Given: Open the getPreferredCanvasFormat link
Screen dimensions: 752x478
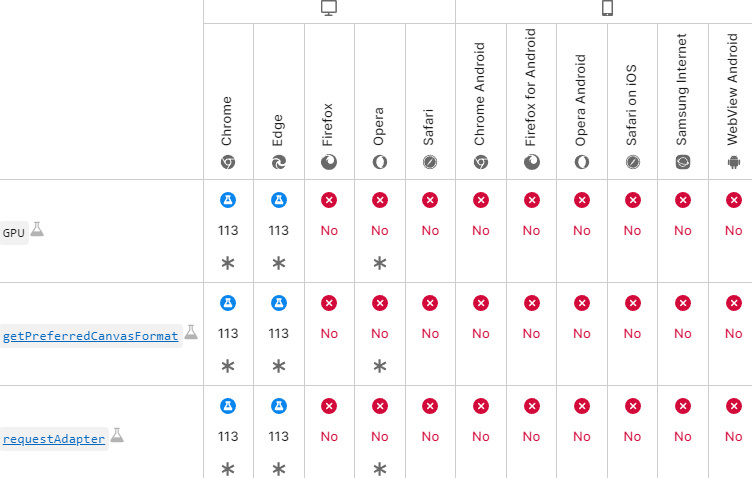Looking at the screenshot, I should point(90,336).
